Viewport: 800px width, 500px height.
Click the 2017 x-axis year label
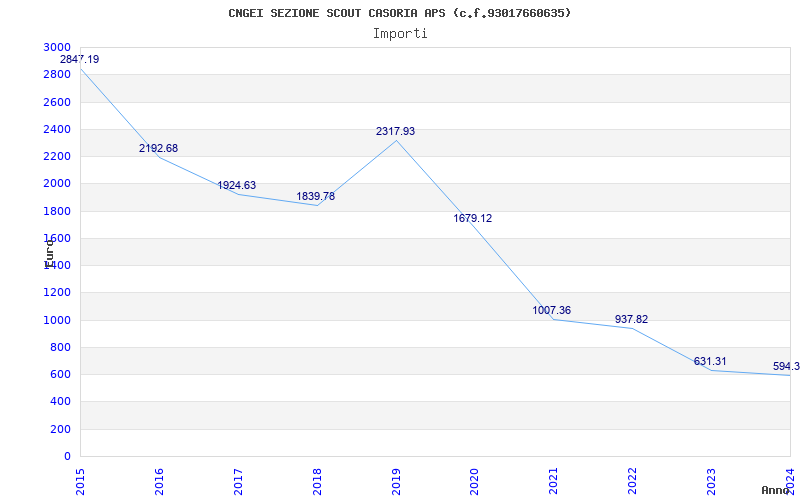tap(238, 481)
